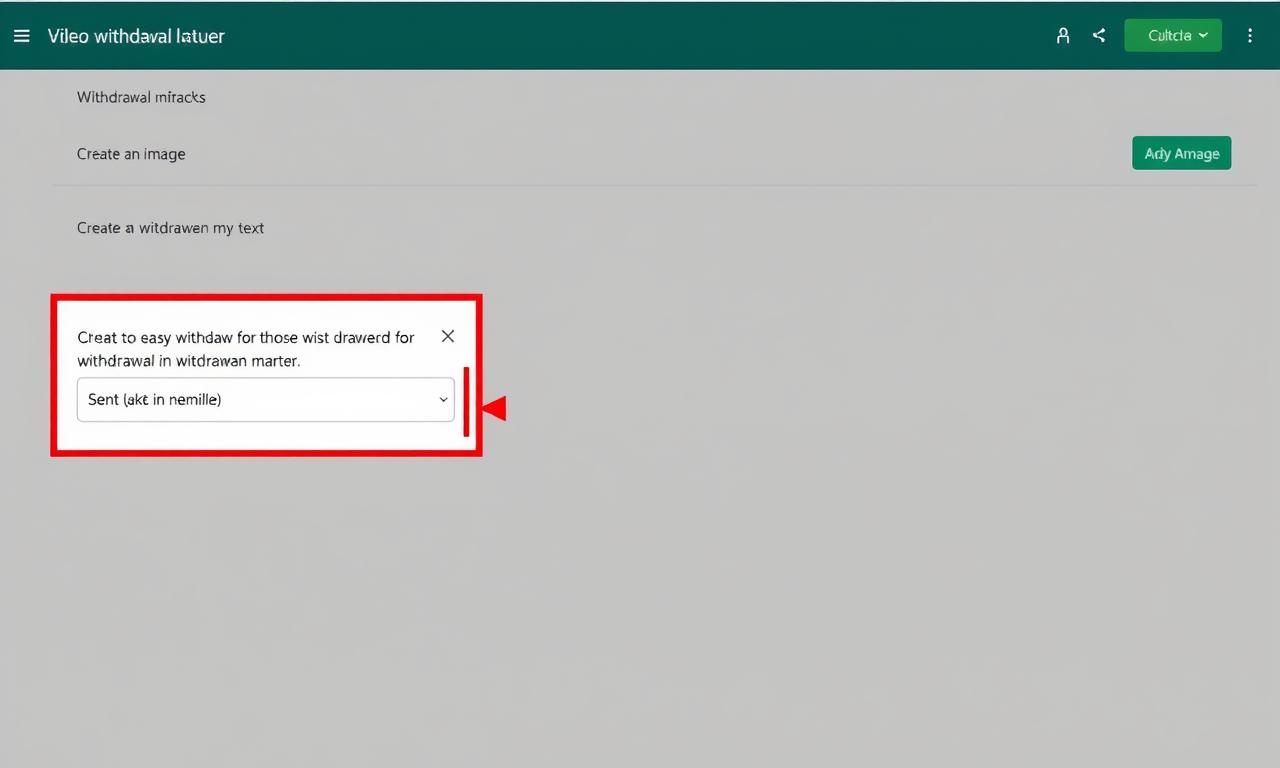This screenshot has width=1280, height=768.
Task: Open the vertical three-dot more options menu
Action: click(1250, 36)
